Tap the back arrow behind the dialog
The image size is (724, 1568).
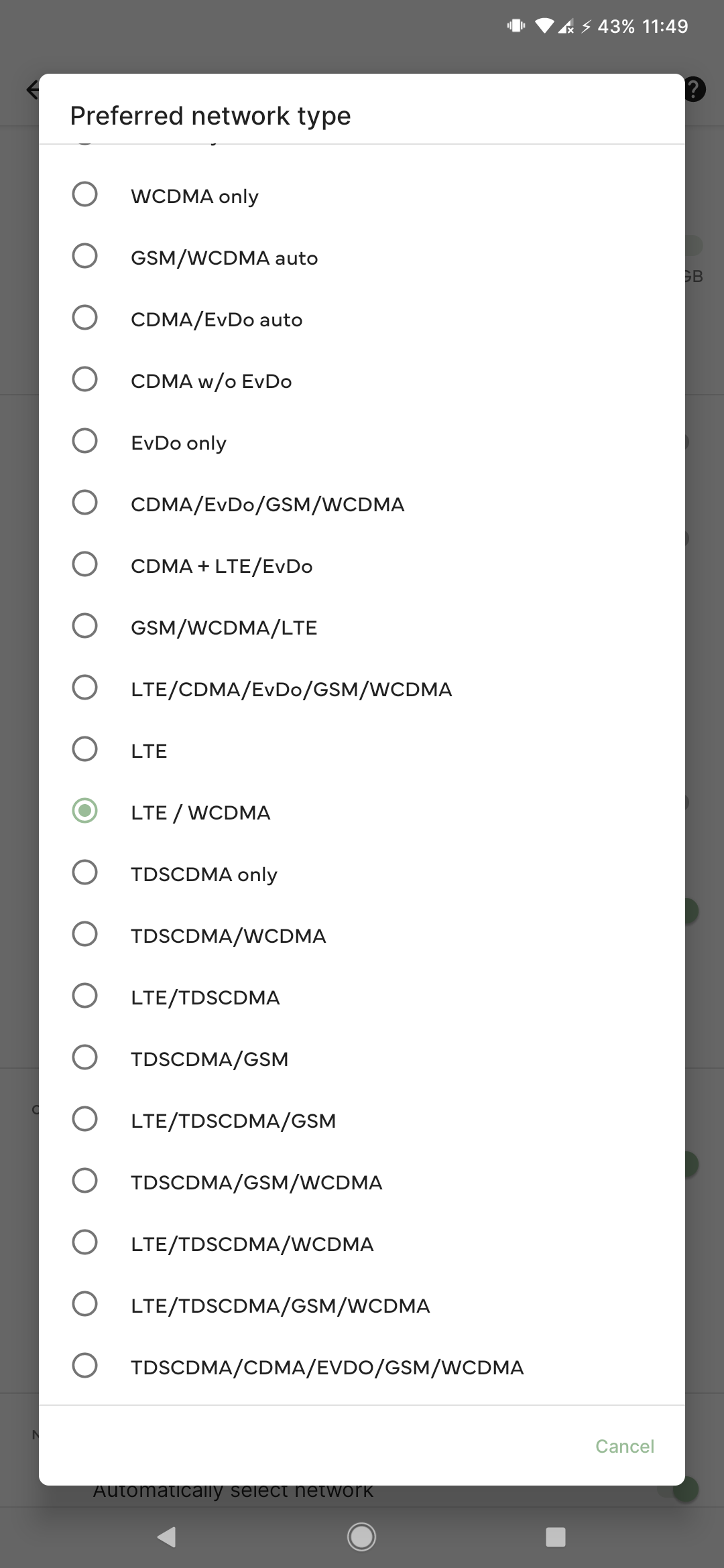click(32, 89)
